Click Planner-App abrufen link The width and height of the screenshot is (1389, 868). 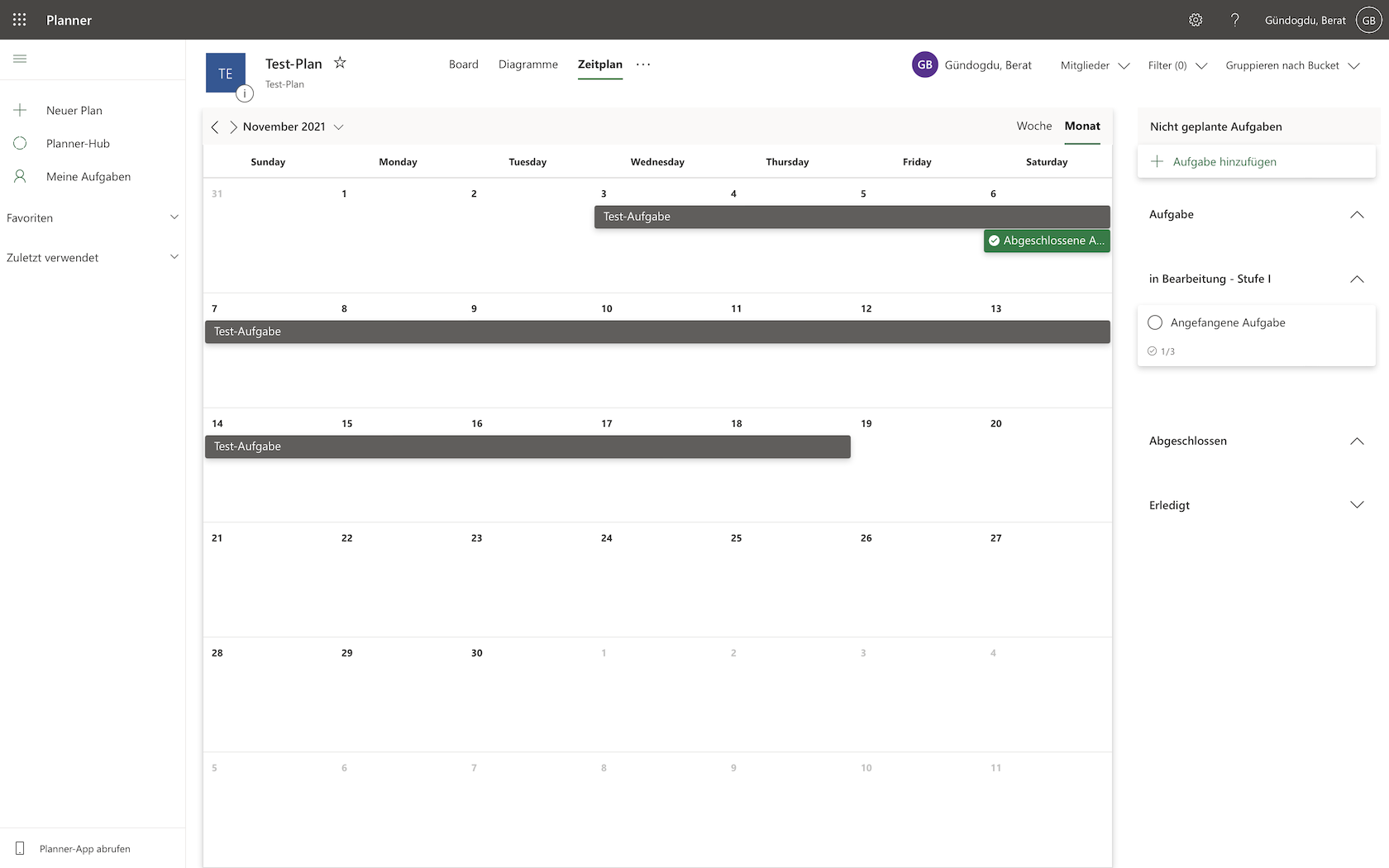85,848
